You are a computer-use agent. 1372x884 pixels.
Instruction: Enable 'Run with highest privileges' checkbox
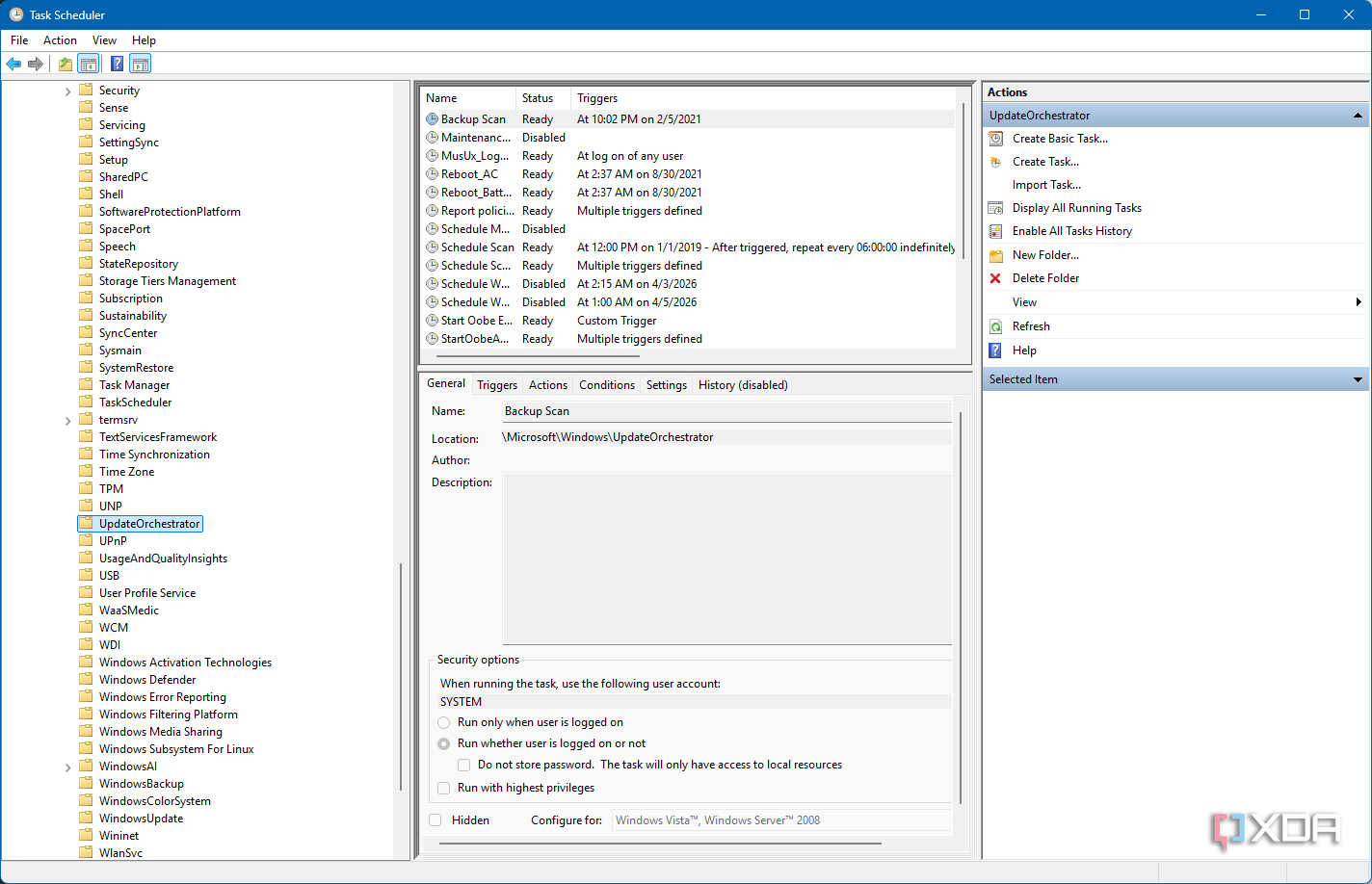[x=444, y=788]
